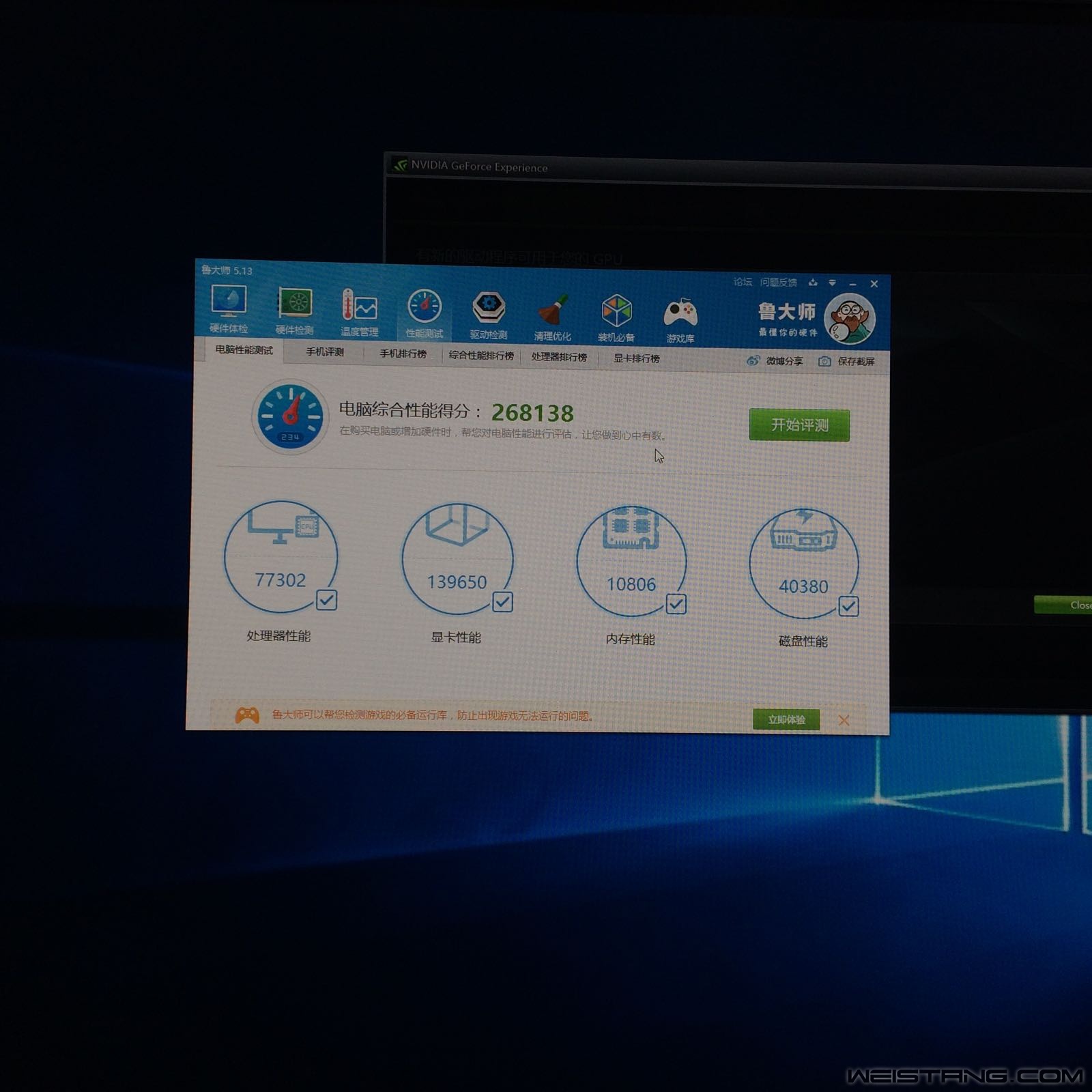This screenshot has height=1092, width=1092.
Task: Open 硬件检测 hardware detection icon
Action: (295, 303)
